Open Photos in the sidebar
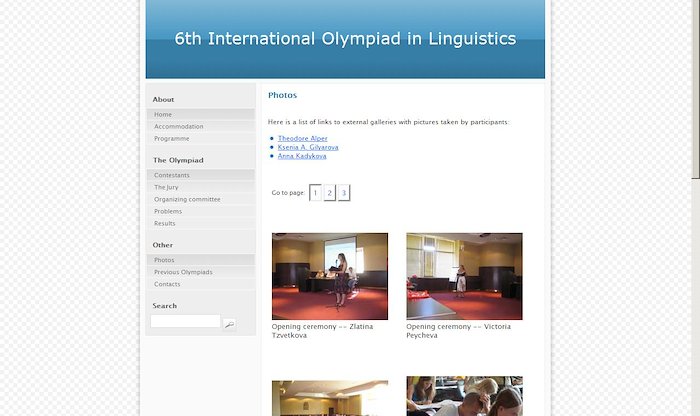Image resolution: width=700 pixels, height=416 pixels. click(x=201, y=260)
